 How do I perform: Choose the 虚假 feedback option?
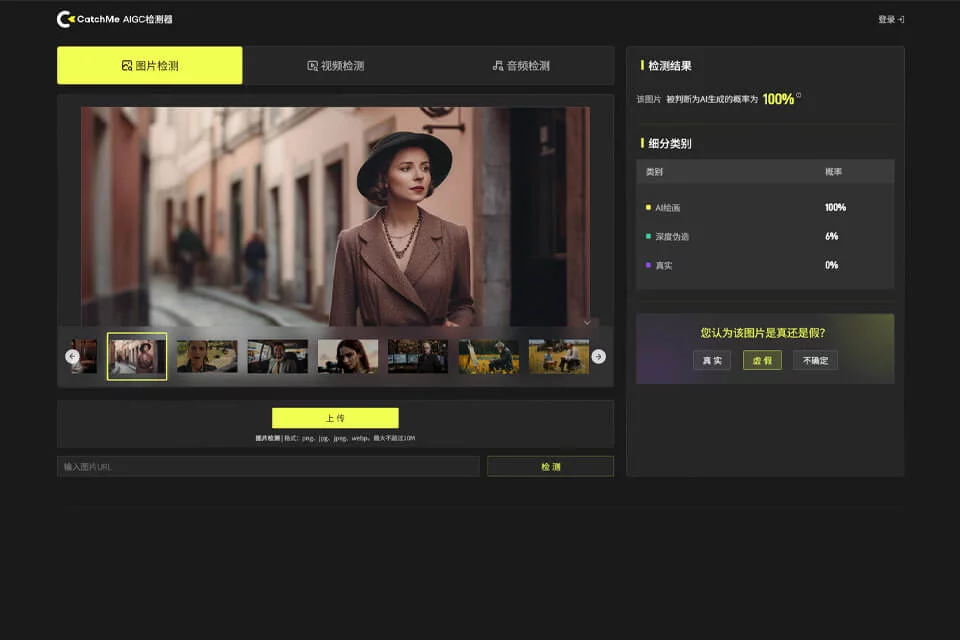coord(762,361)
